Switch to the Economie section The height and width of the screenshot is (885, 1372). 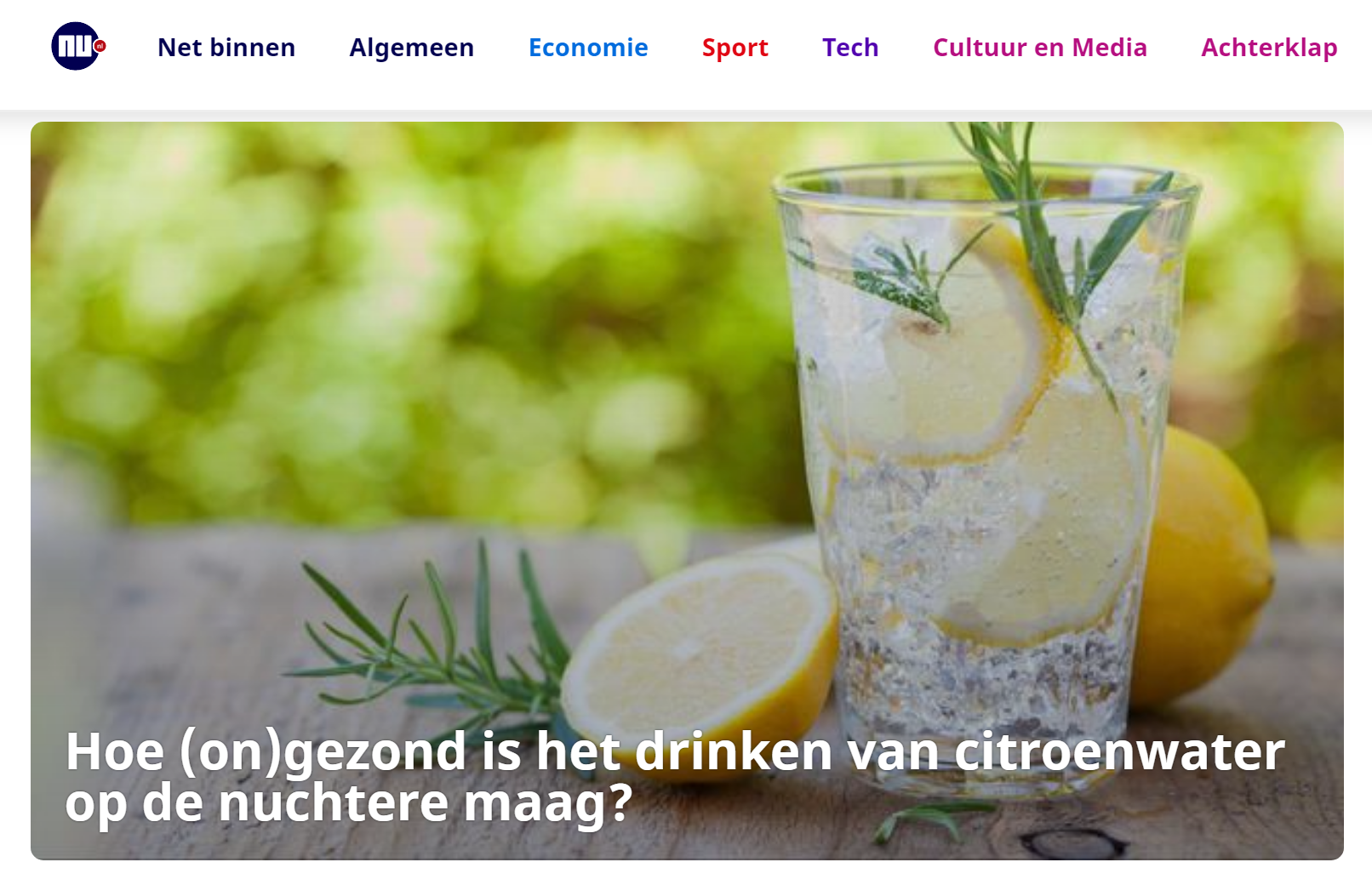click(x=588, y=48)
